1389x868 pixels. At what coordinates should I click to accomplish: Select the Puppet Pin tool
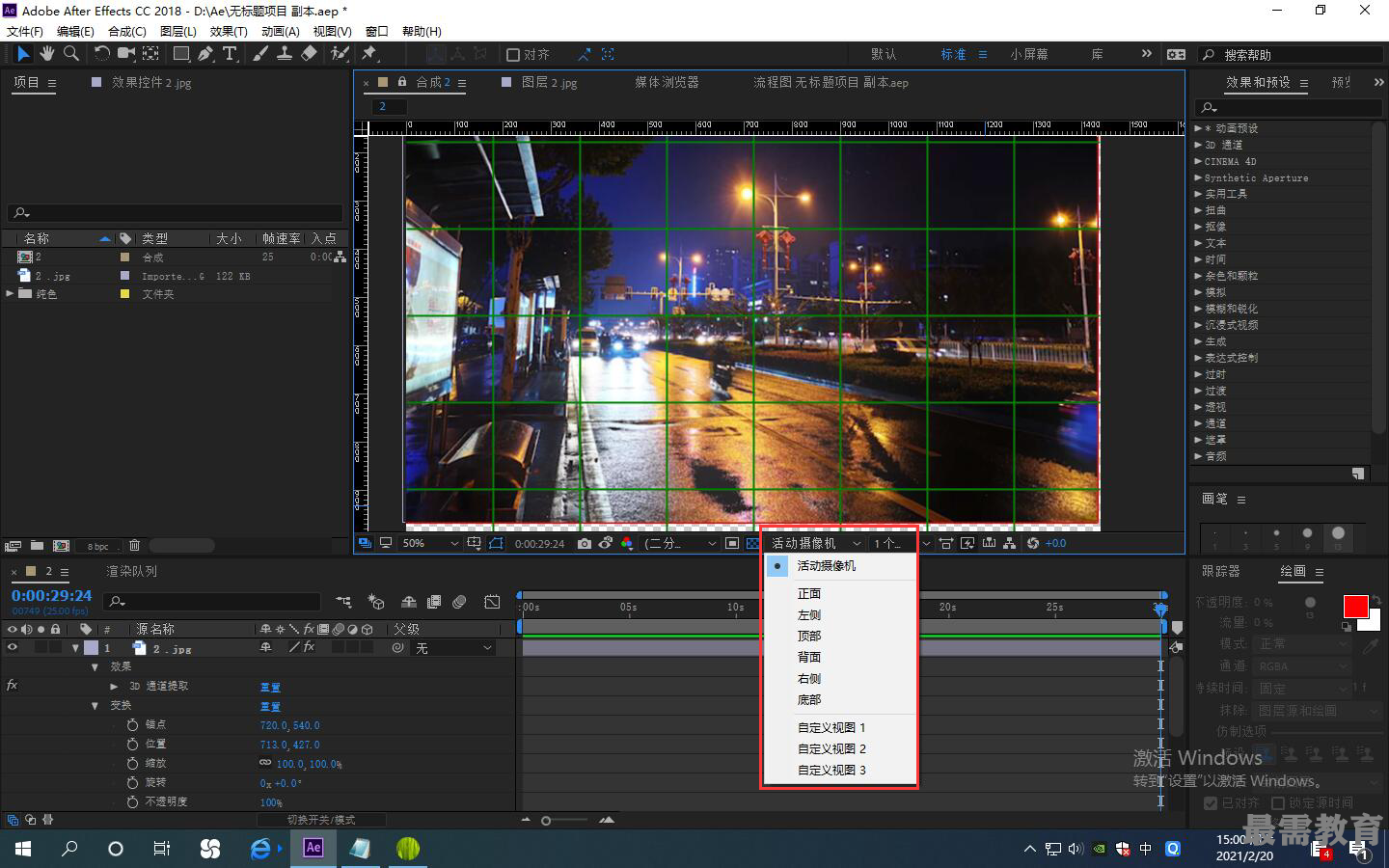pos(369,54)
